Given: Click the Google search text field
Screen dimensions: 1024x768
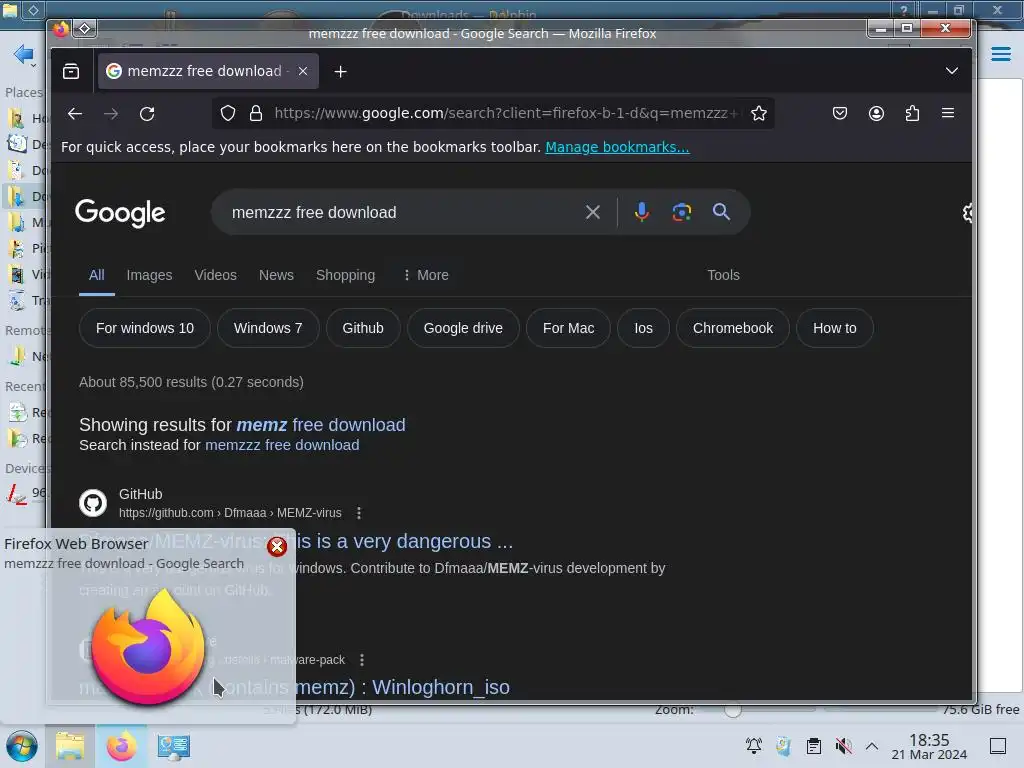Looking at the screenshot, I should pos(402,212).
